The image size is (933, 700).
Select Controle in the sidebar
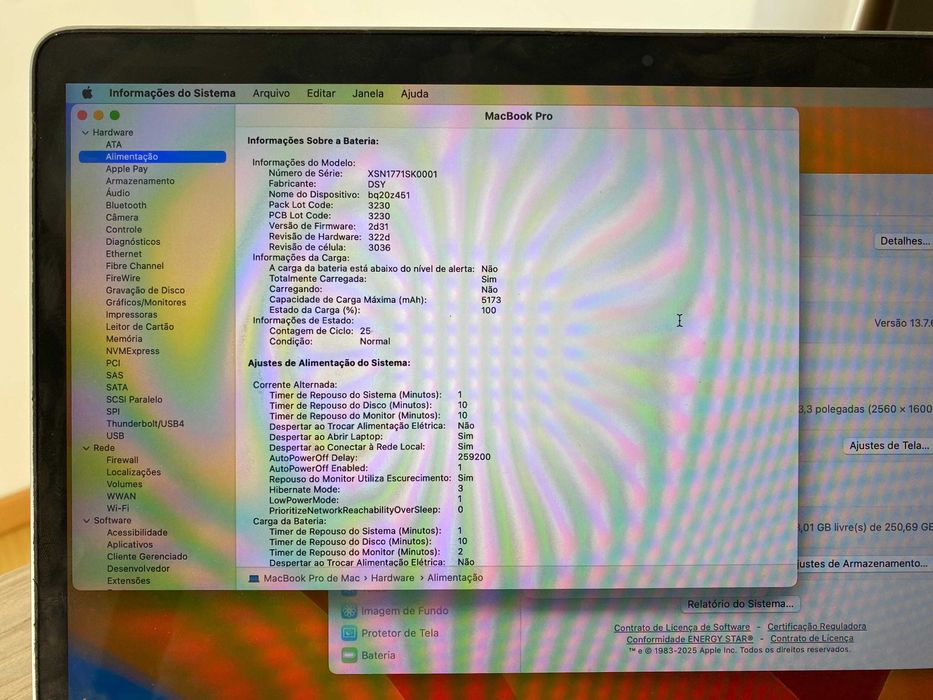(124, 230)
